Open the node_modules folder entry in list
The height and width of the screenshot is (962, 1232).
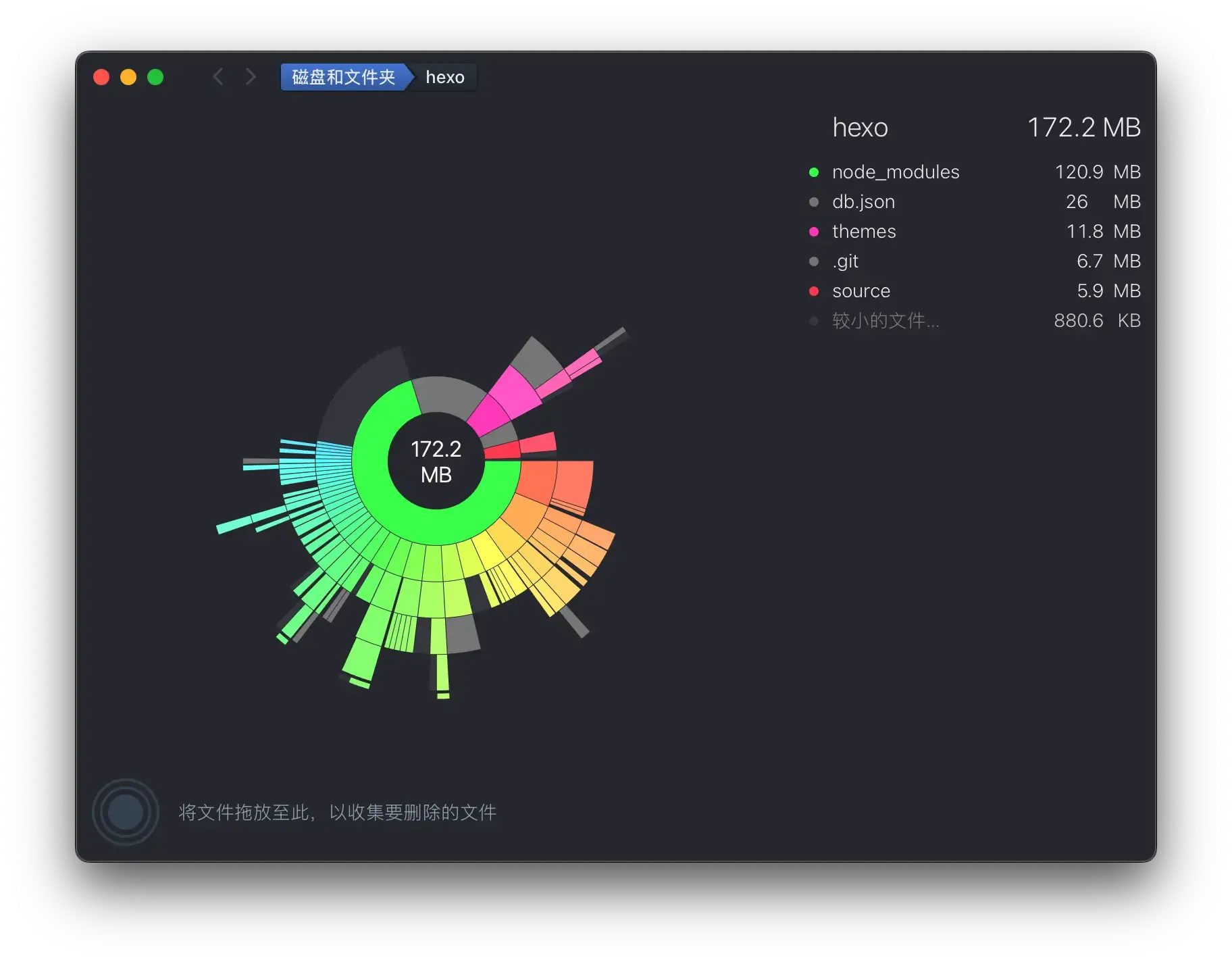(x=896, y=172)
